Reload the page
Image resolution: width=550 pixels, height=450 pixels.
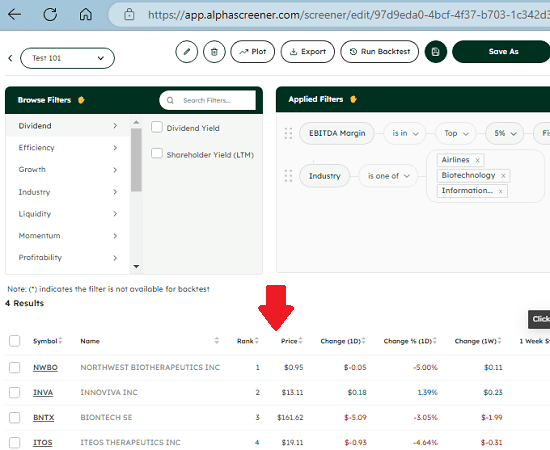(50, 15)
